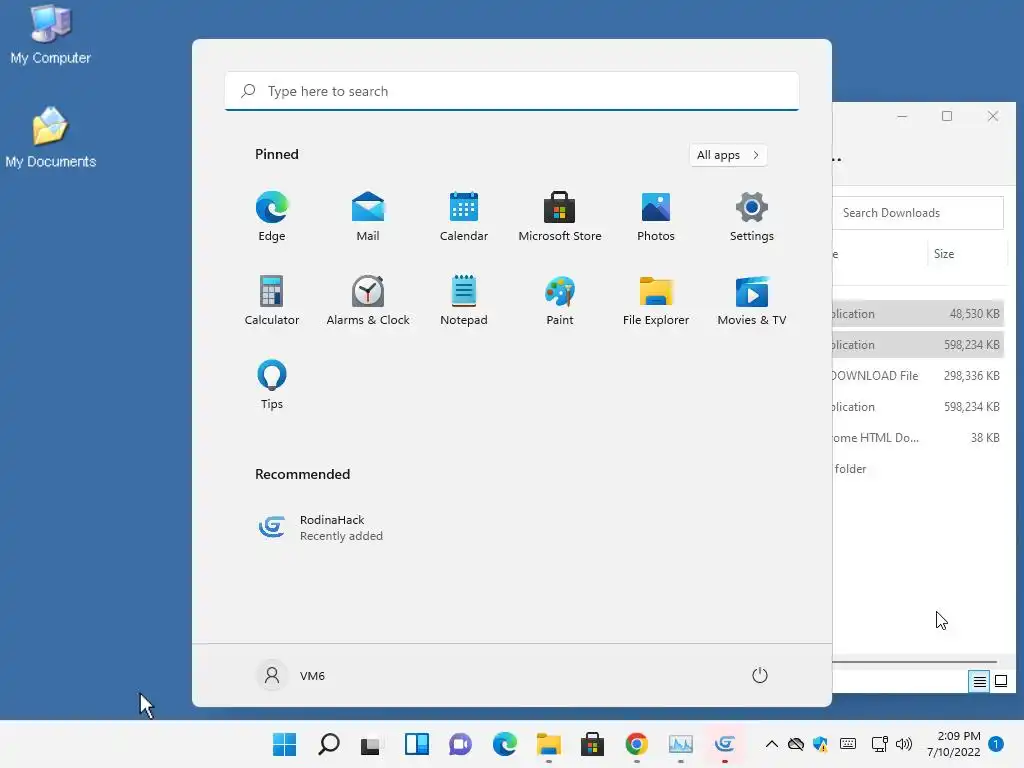Select the 298,336 KB DOWNLOAD File row
This screenshot has width=1024, height=768.
click(918, 376)
